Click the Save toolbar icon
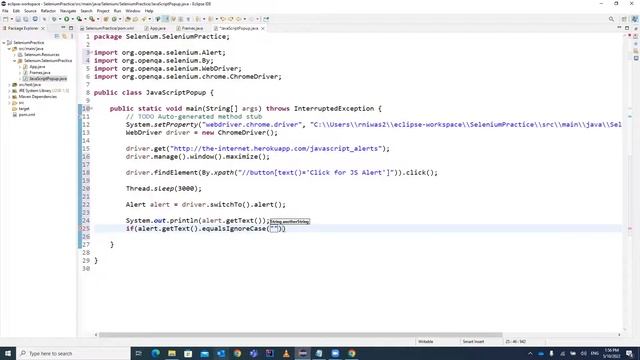Viewport: 640px width, 360px height. click(18, 19)
